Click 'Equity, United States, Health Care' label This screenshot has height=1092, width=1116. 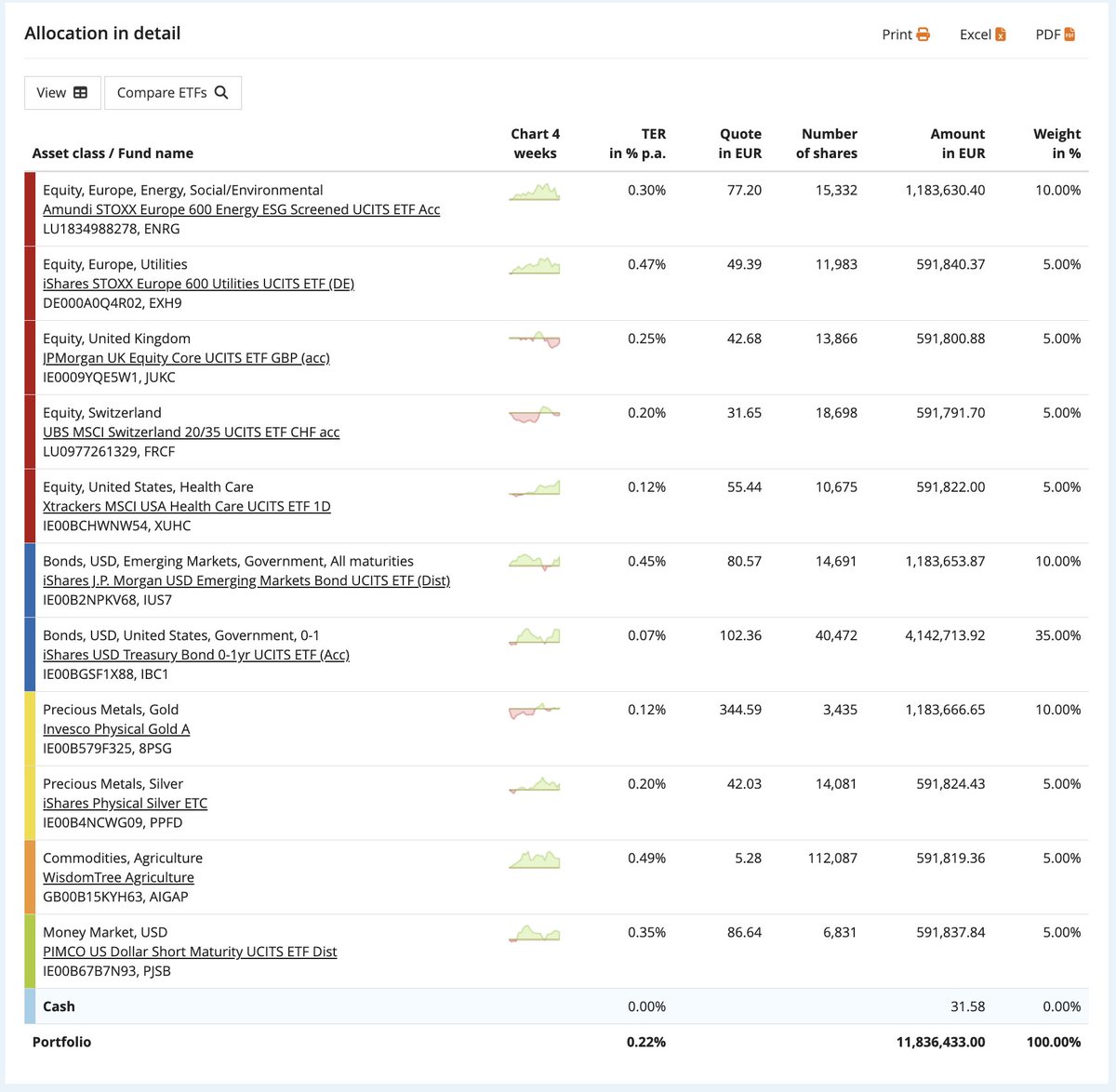(148, 487)
